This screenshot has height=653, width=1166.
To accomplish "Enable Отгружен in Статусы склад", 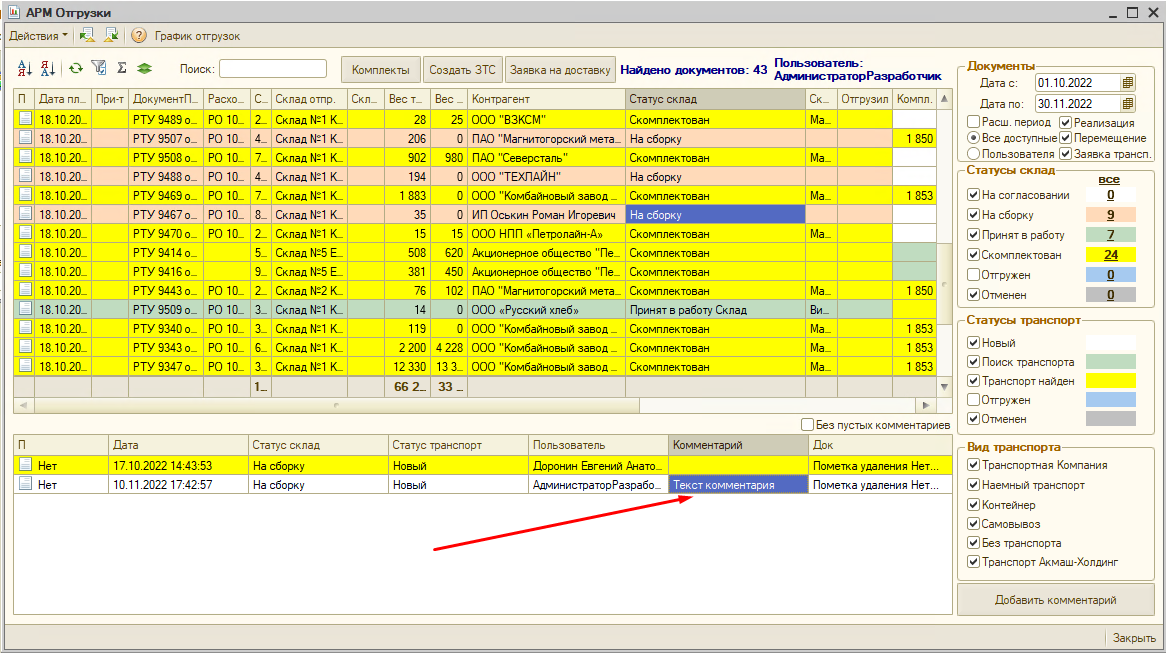I will [x=973, y=274].
